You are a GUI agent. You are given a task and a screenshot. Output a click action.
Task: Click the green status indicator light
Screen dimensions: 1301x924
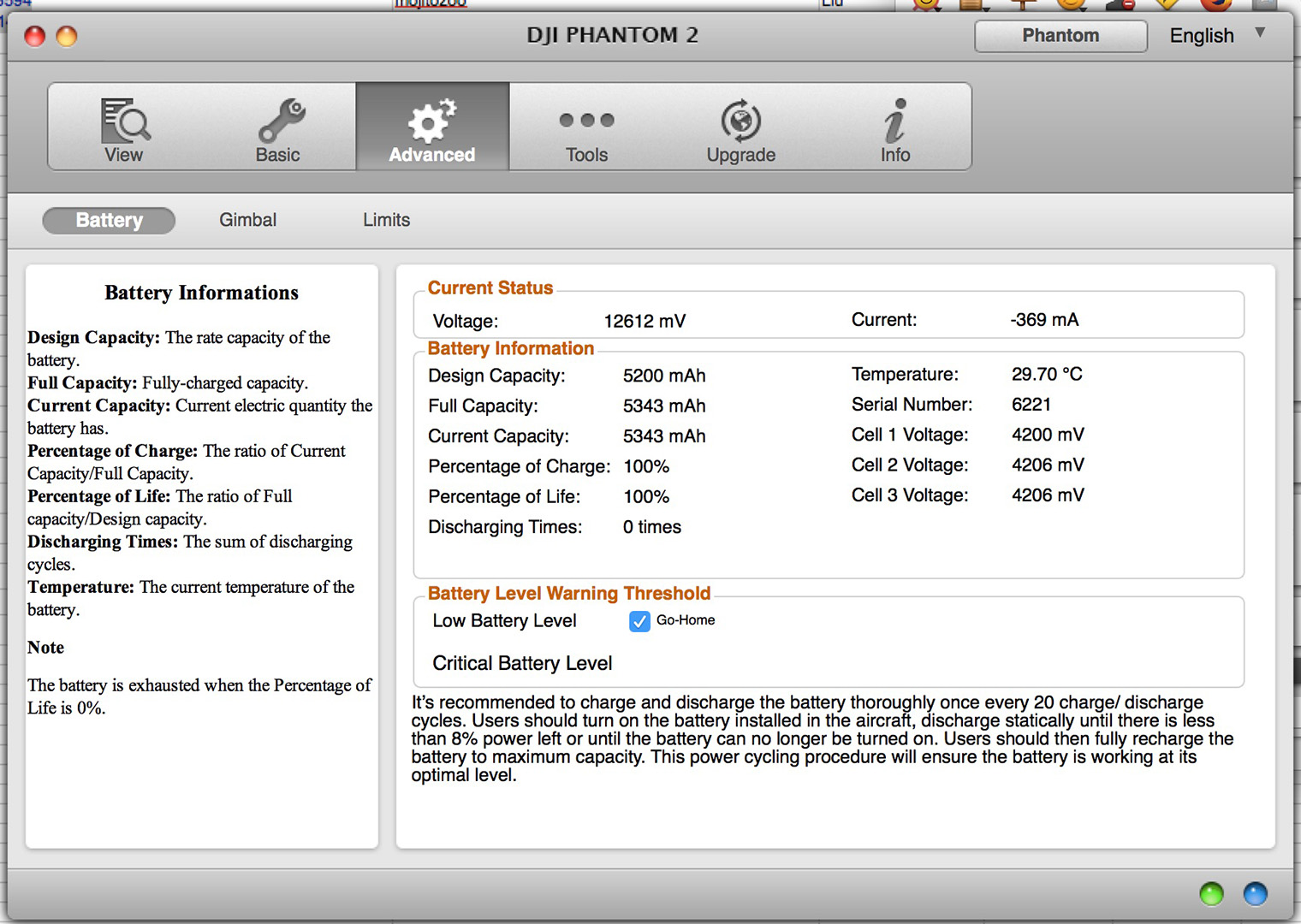point(1211,894)
